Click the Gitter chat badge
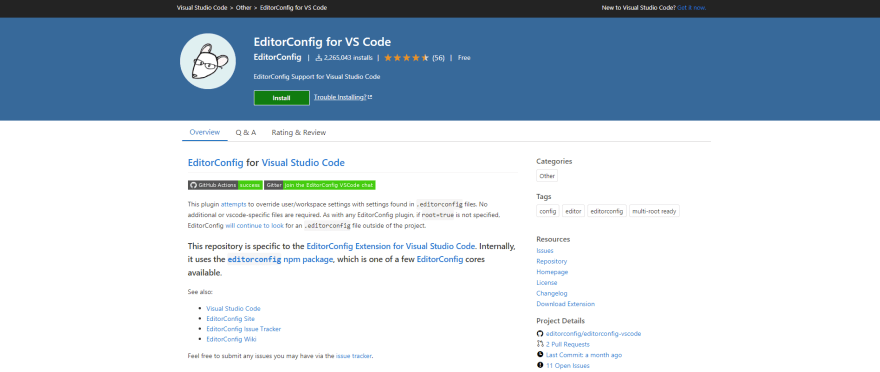This screenshot has height=372, width=880. pyautogui.click(x=320, y=185)
